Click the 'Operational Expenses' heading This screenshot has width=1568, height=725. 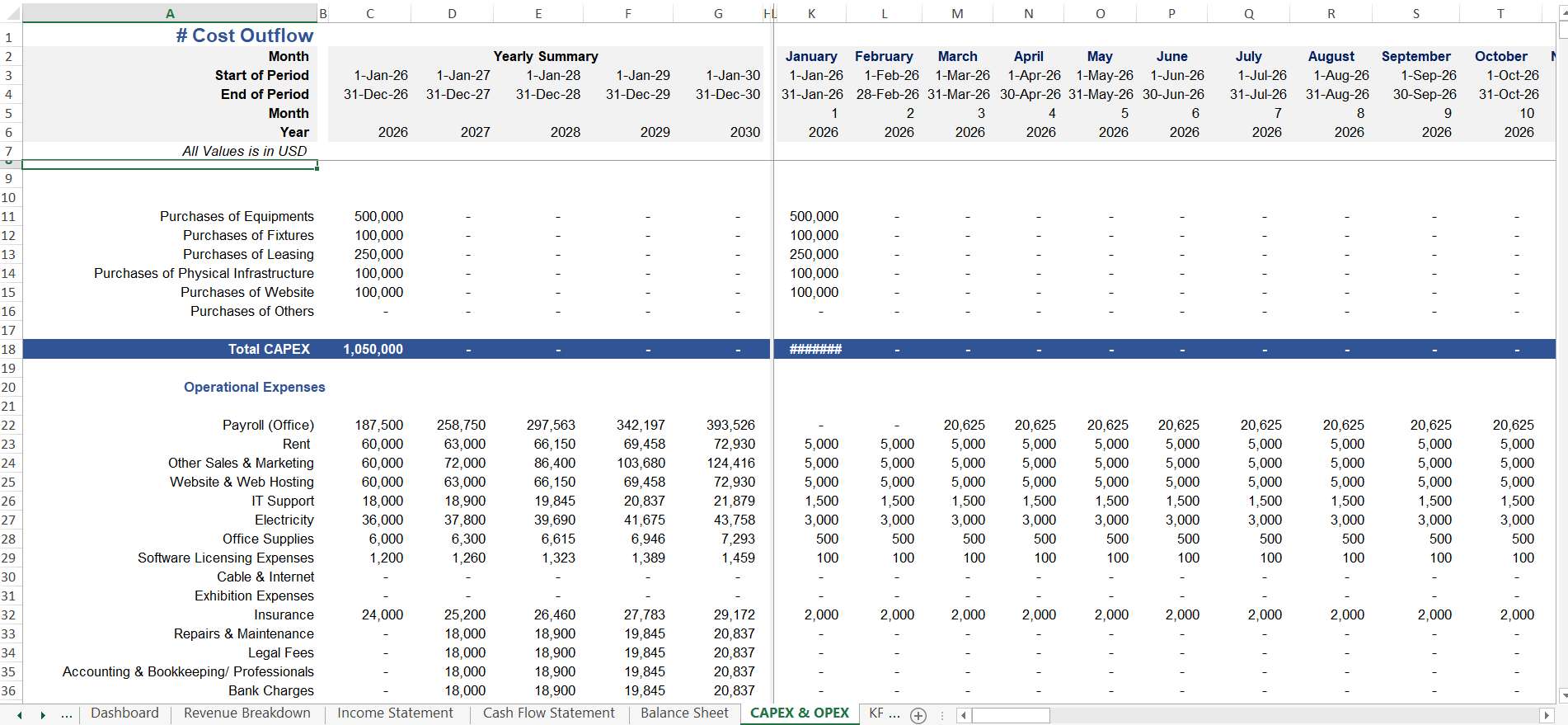(x=255, y=387)
